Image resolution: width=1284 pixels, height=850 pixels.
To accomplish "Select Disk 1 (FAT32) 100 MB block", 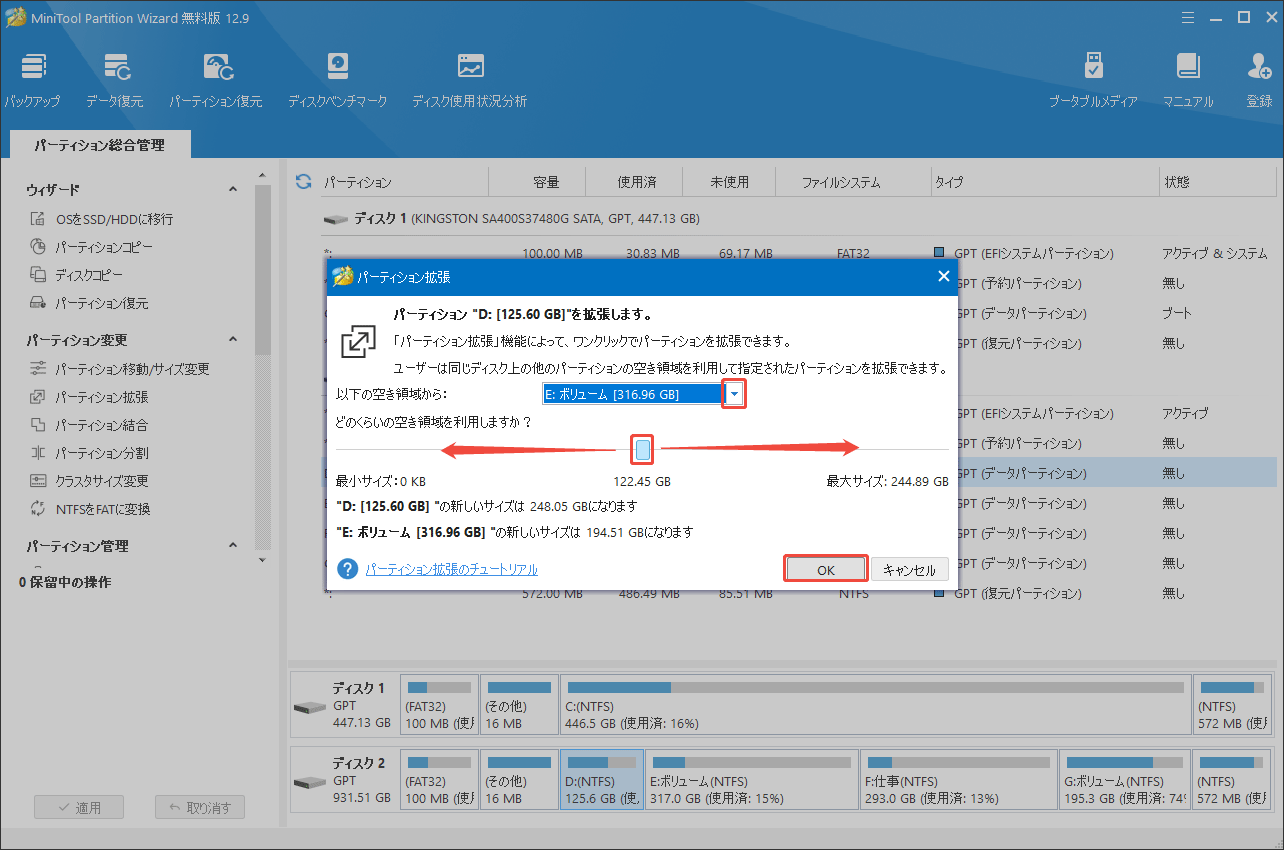I will (x=438, y=705).
